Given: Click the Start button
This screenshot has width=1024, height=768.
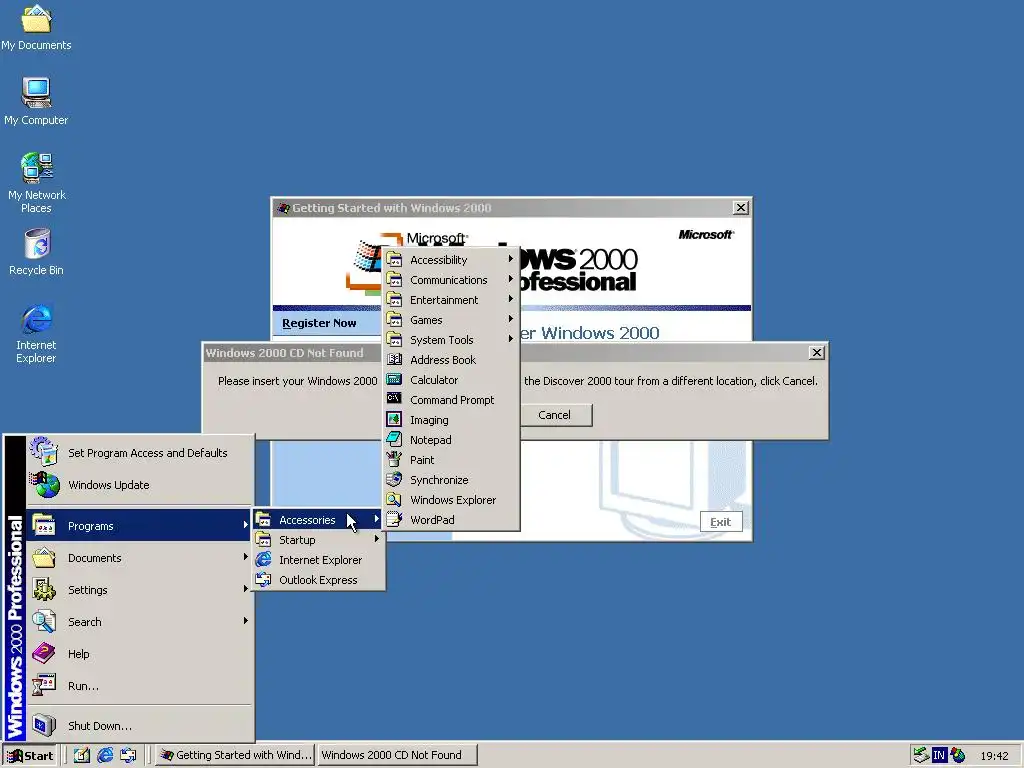Looking at the screenshot, I should (x=30, y=756).
